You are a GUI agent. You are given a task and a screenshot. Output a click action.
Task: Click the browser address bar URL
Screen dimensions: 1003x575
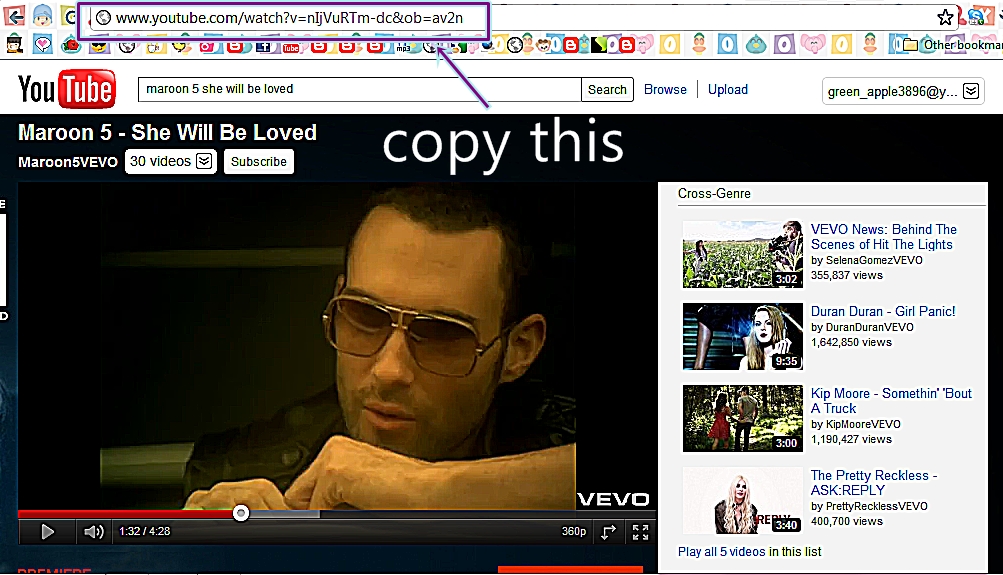289,18
